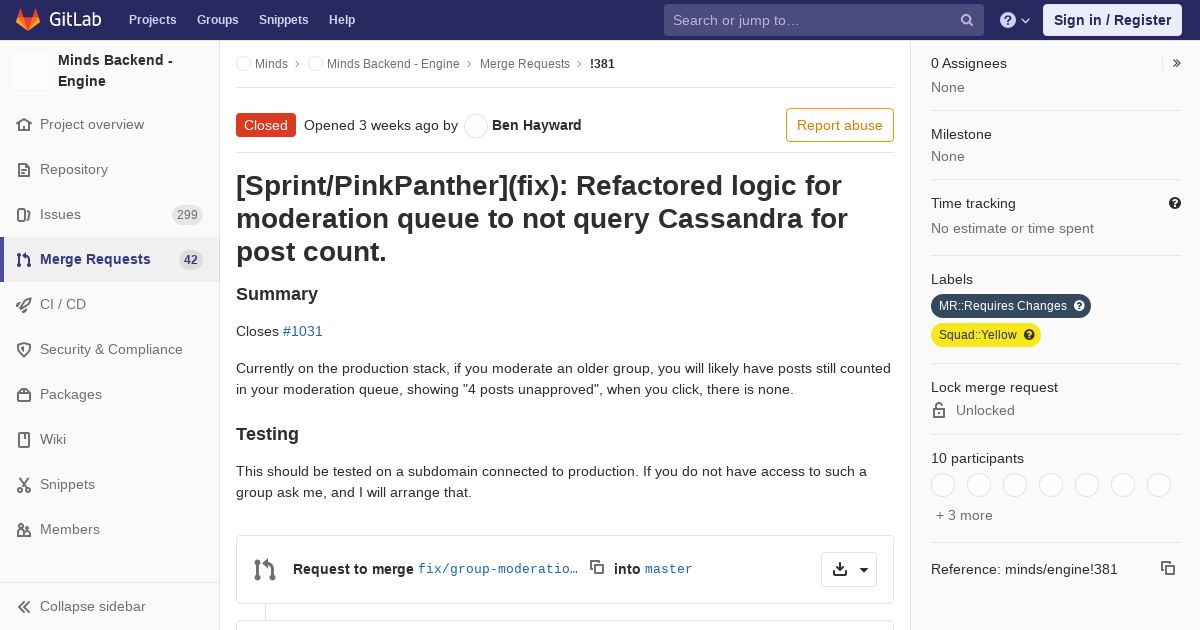1200x630 pixels.
Task: Open the download dropdown button
Action: coord(849,569)
